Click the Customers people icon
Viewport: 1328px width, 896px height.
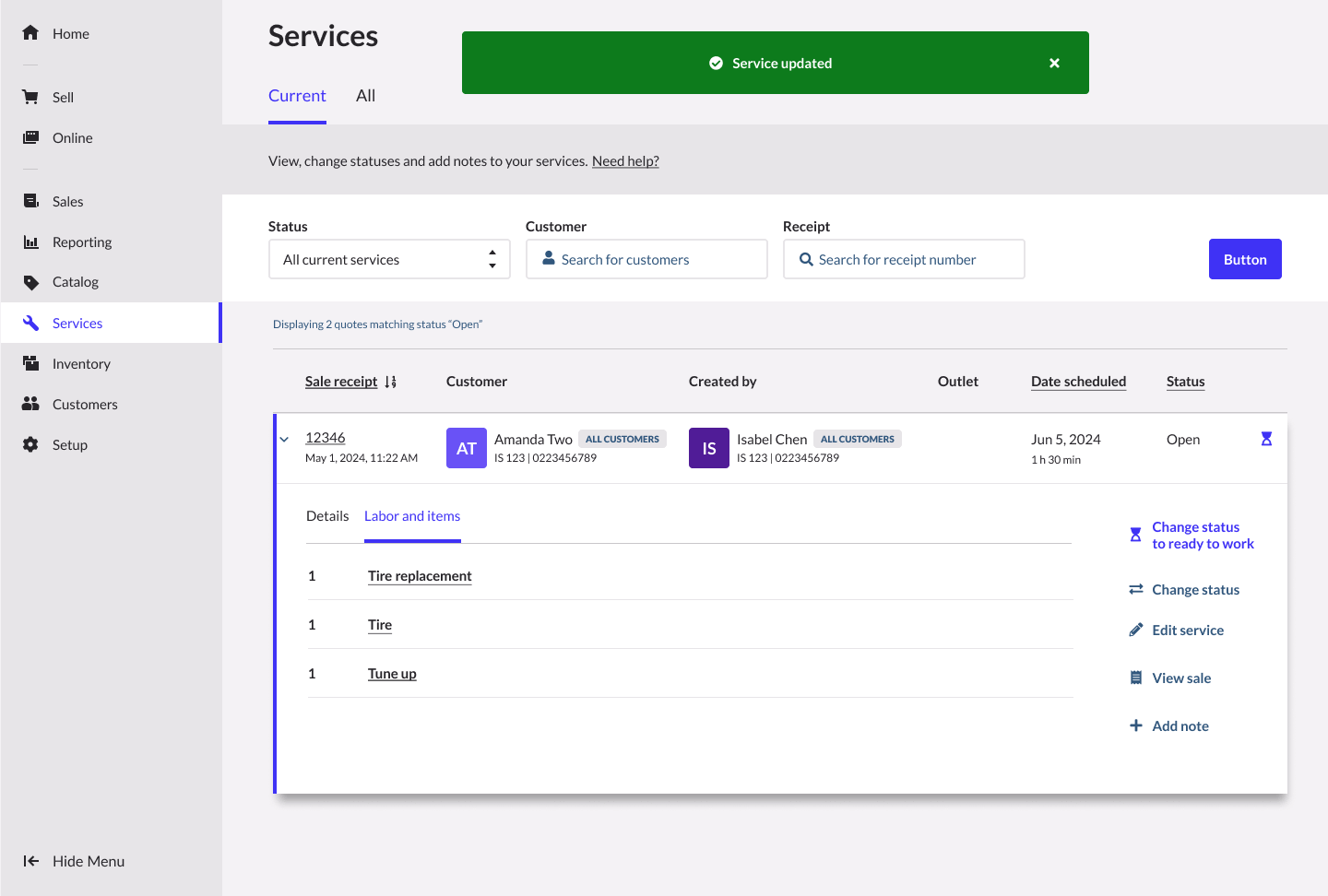[30, 404]
